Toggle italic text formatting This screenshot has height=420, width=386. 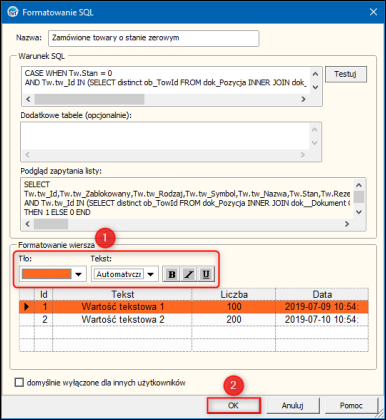(x=189, y=274)
